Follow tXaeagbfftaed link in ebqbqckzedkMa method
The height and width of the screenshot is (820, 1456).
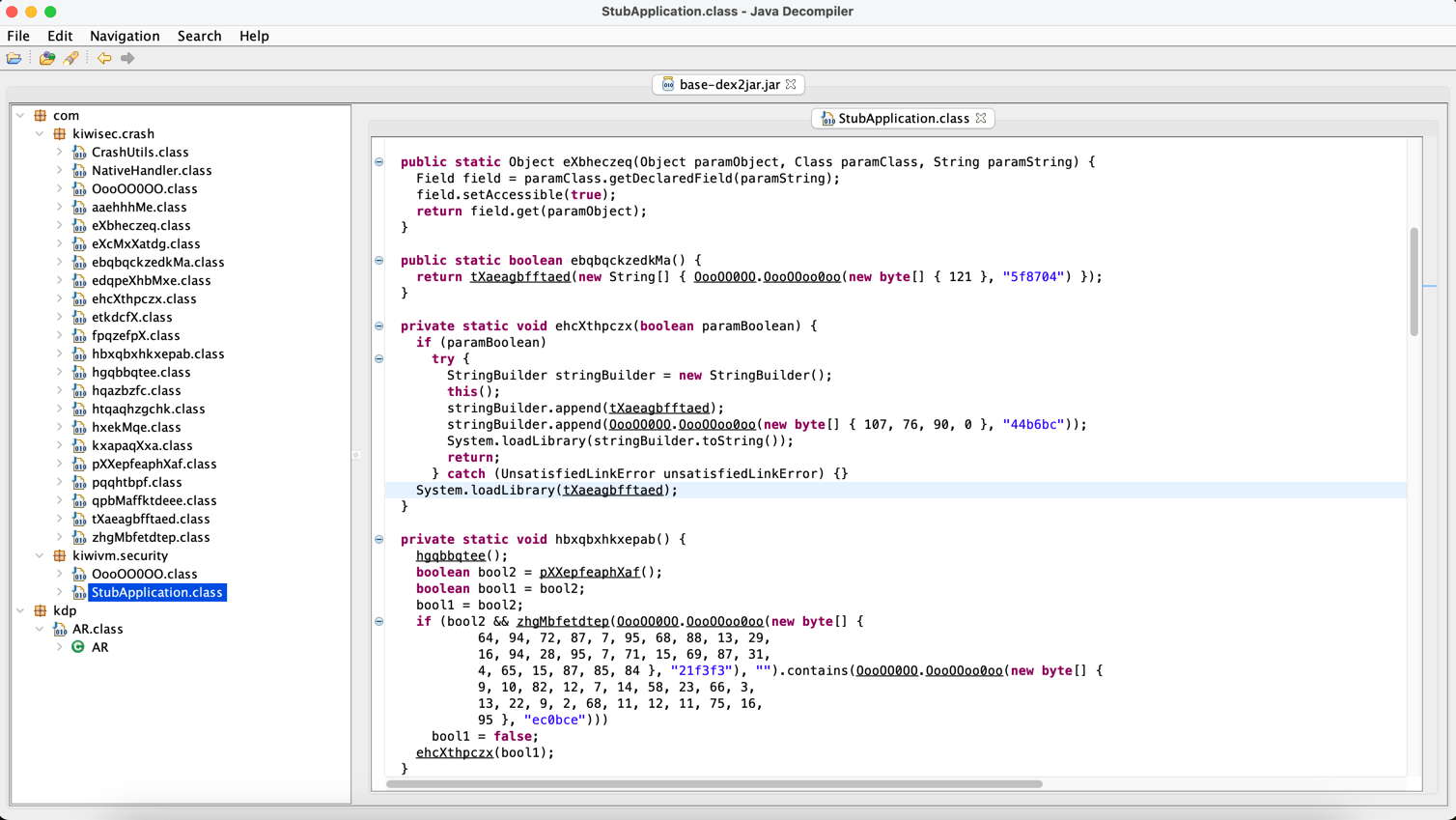point(520,276)
